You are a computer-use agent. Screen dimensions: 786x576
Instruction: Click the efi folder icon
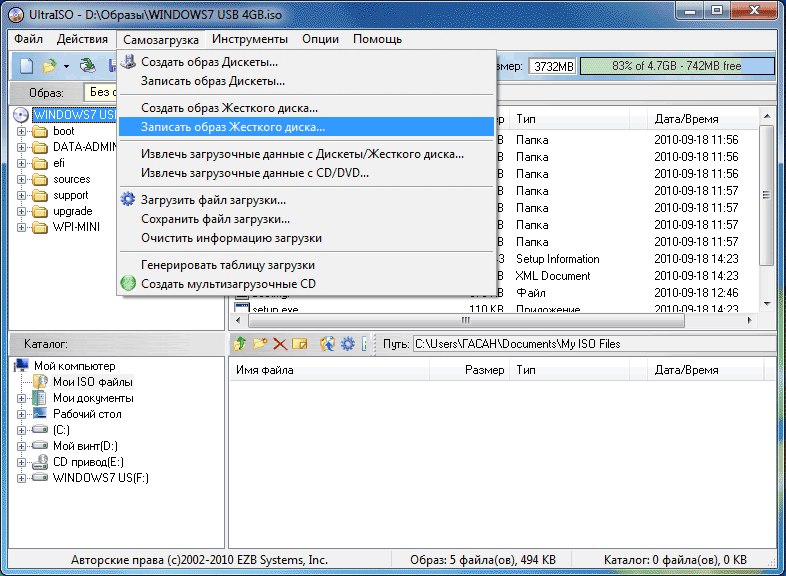tap(40, 163)
